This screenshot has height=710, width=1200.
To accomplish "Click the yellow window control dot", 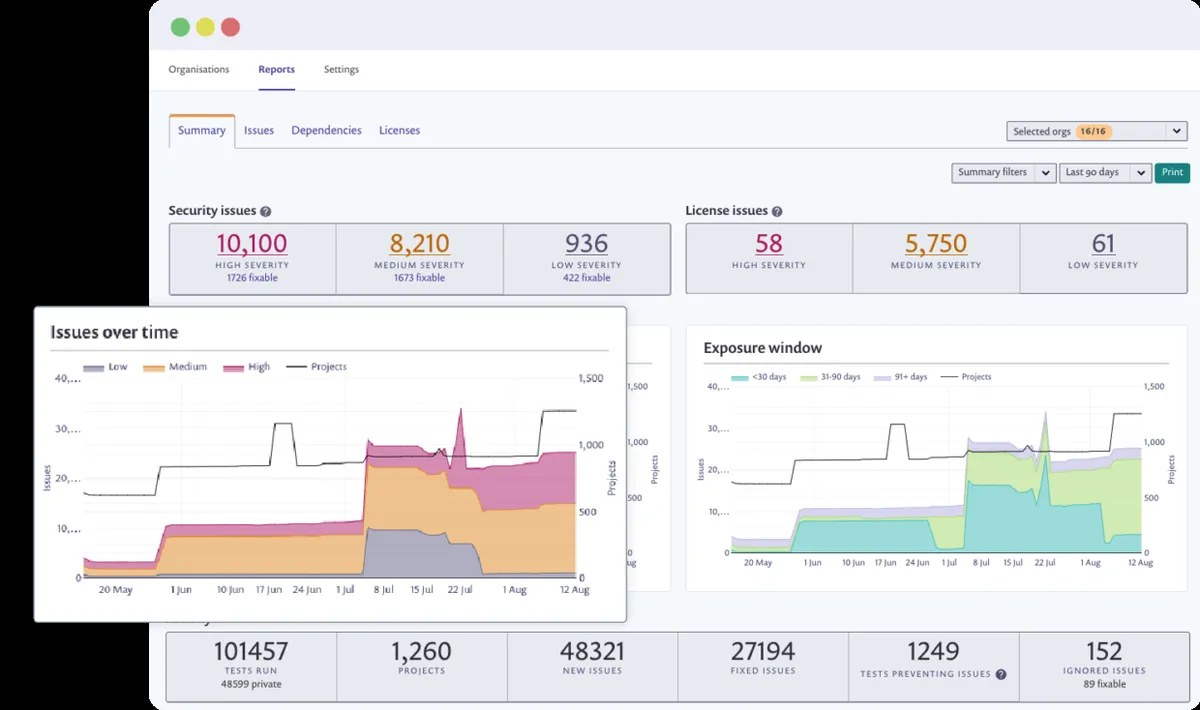I will pyautogui.click(x=205, y=27).
